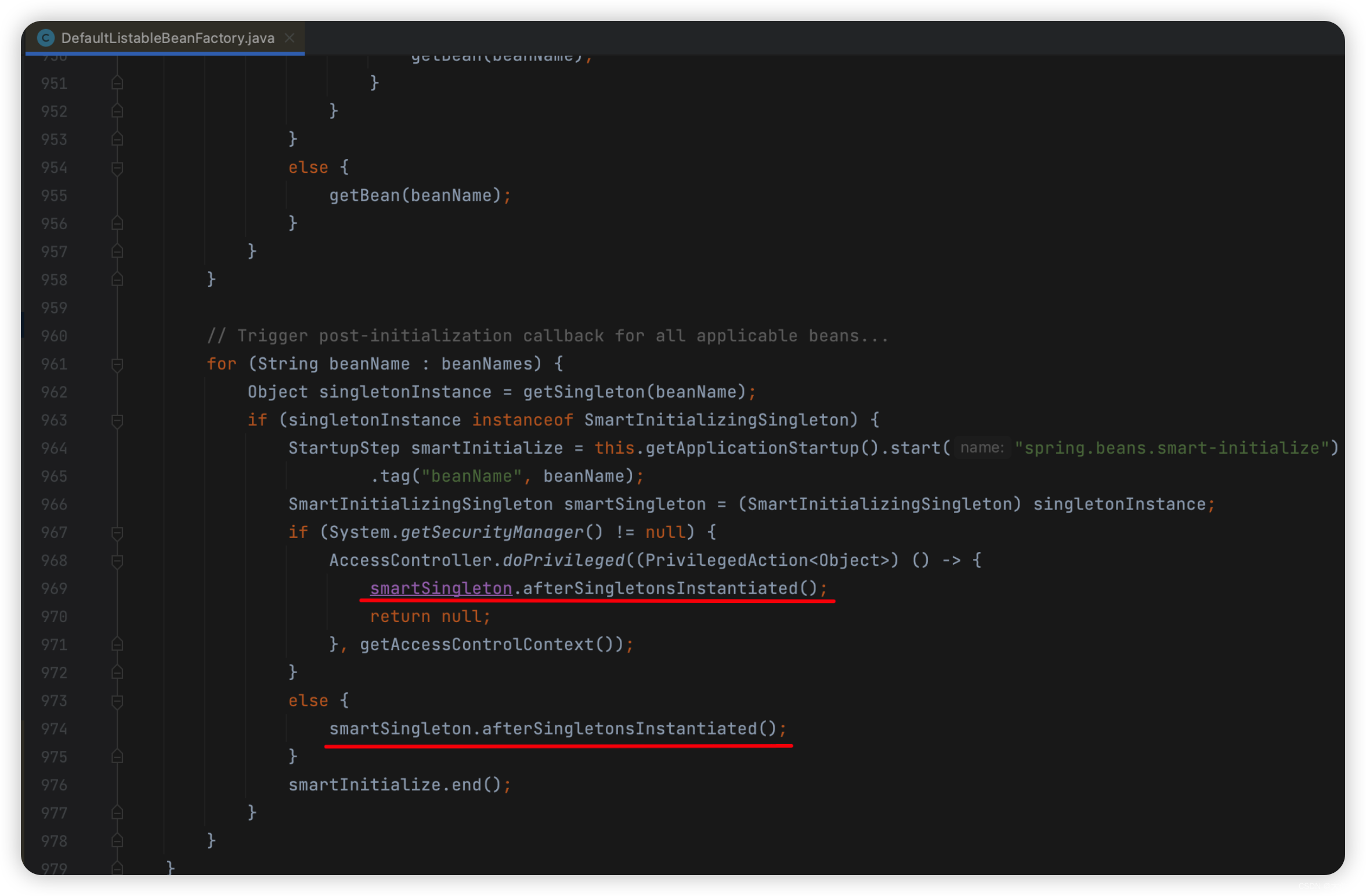Click getAccessControlContext() on line 971

(486, 645)
